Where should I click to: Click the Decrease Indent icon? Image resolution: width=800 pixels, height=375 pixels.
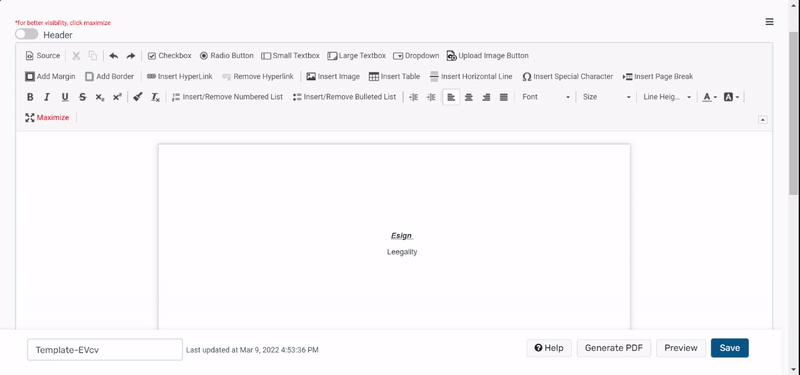(414, 97)
